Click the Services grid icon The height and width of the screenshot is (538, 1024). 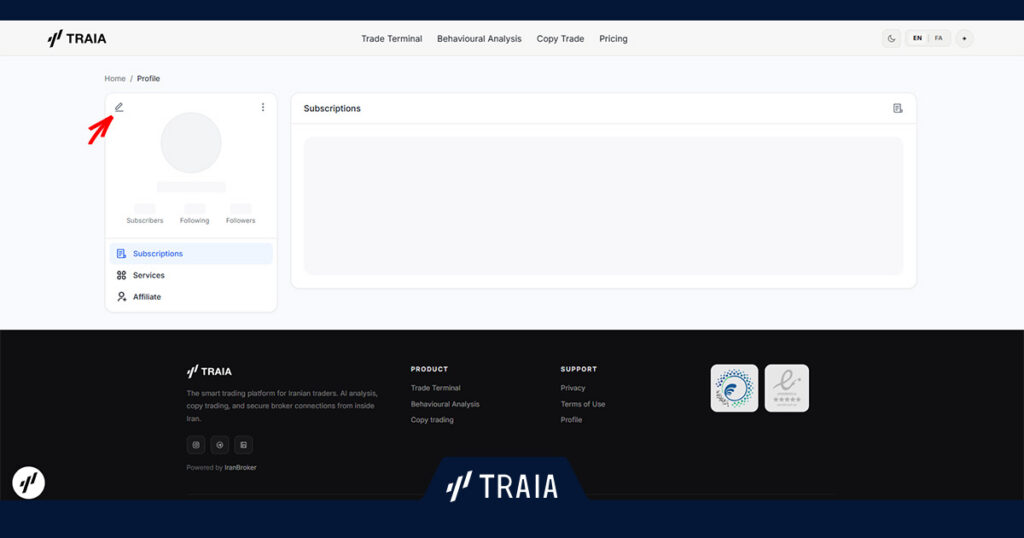point(121,276)
